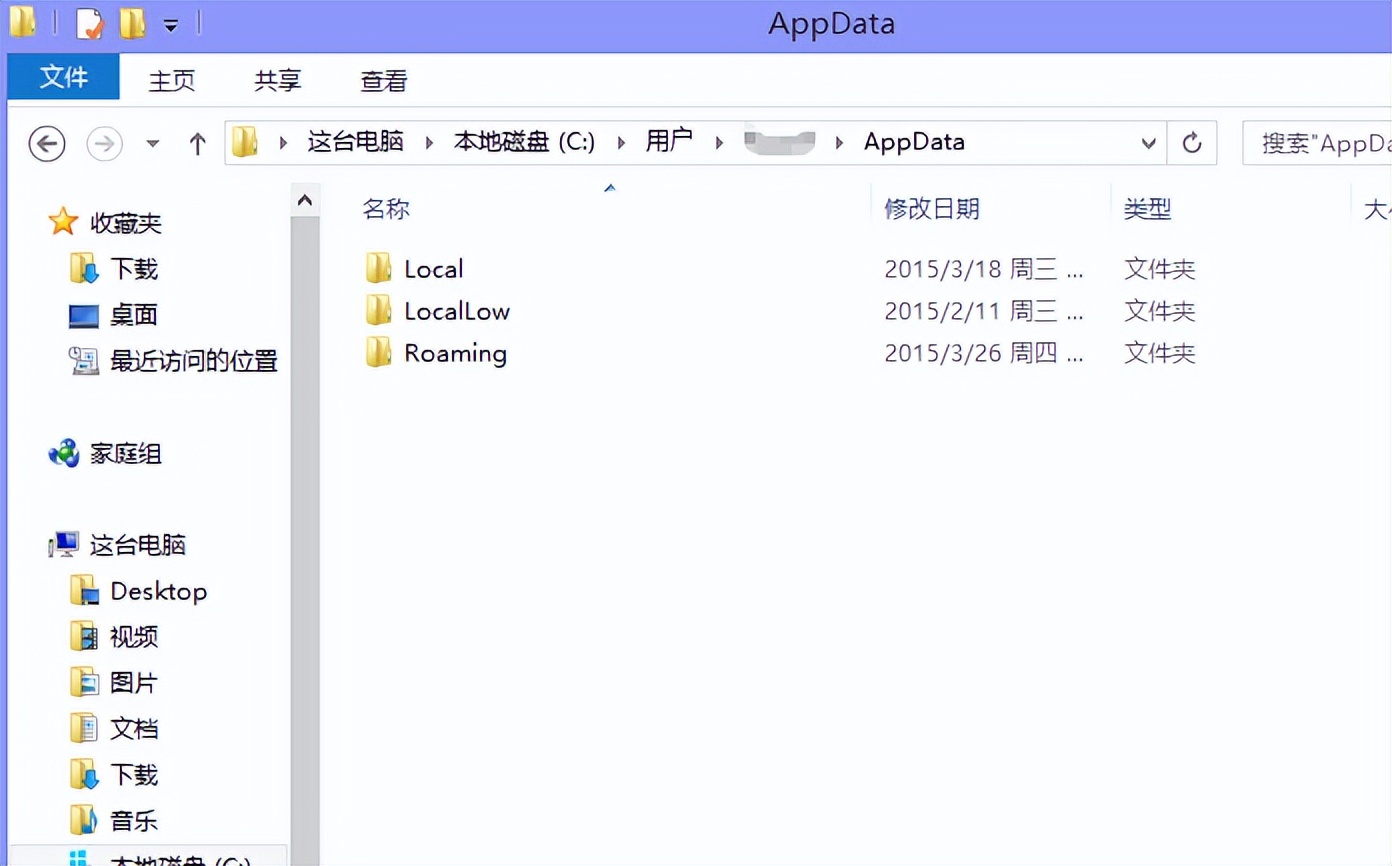
Task: Open the quick access toolbar customize dropdown
Action: pyautogui.click(x=171, y=25)
